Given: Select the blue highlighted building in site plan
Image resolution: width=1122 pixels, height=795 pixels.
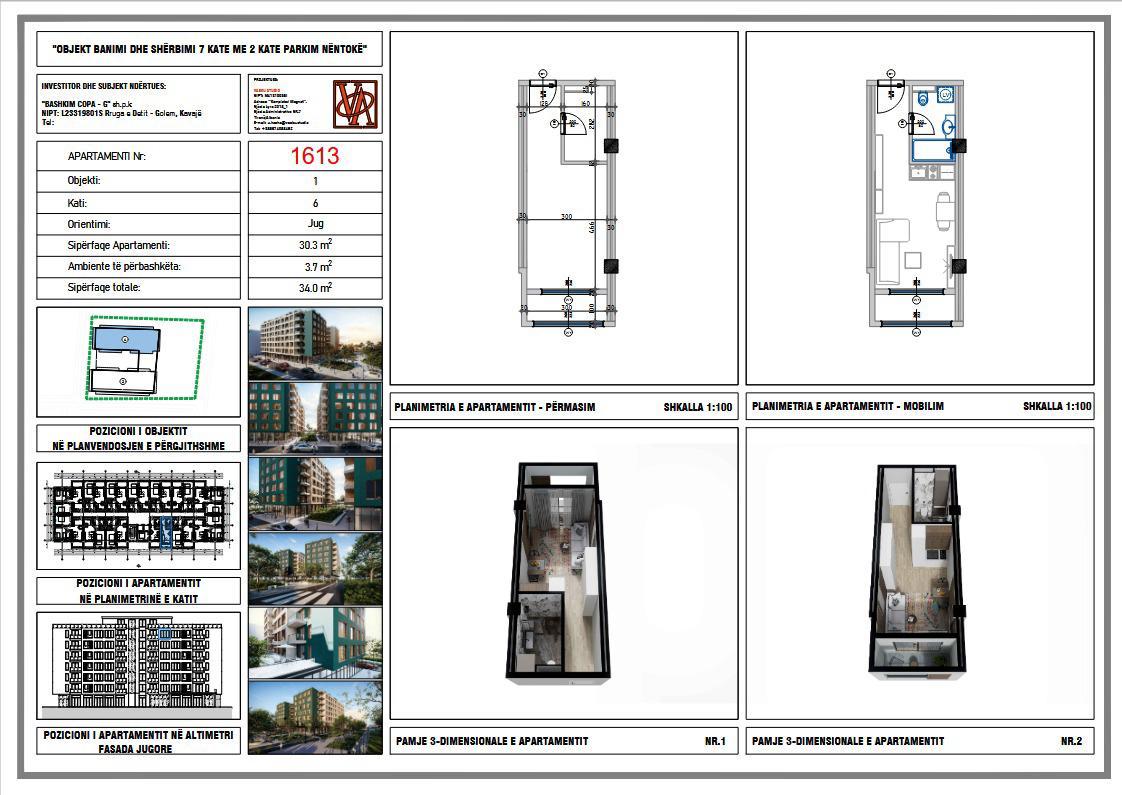Looking at the screenshot, I should [x=124, y=340].
